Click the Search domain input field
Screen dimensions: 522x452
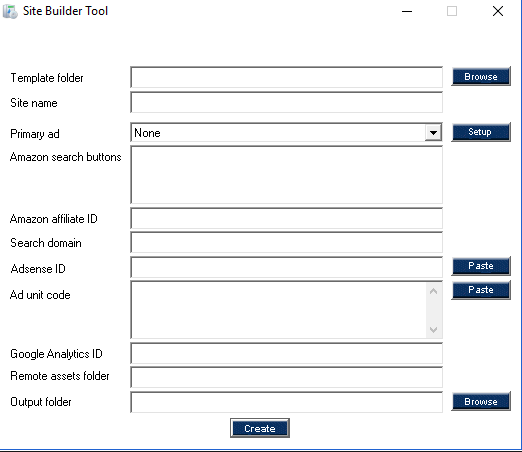[x=286, y=242]
